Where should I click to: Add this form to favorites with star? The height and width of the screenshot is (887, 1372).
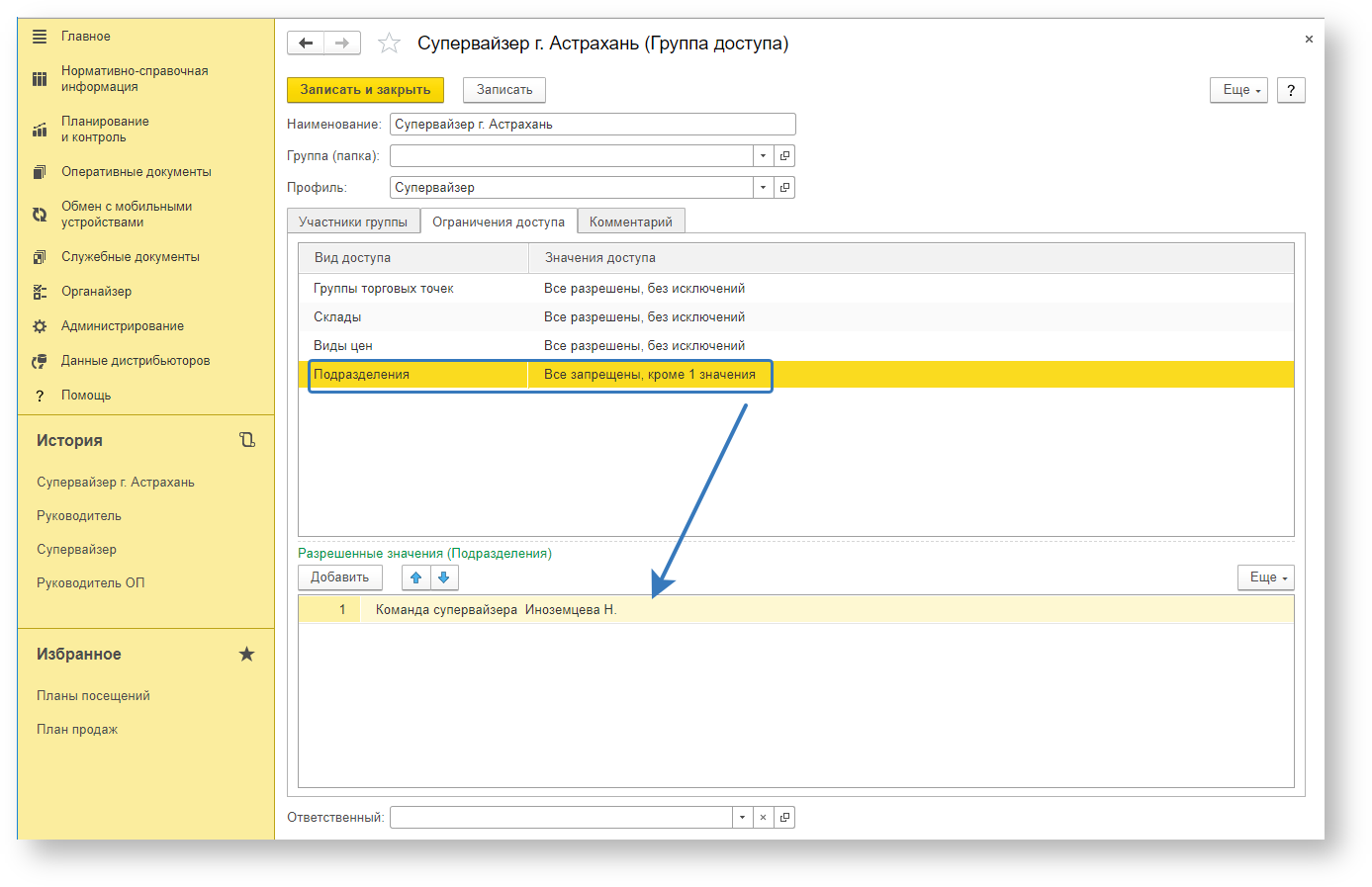point(389,43)
